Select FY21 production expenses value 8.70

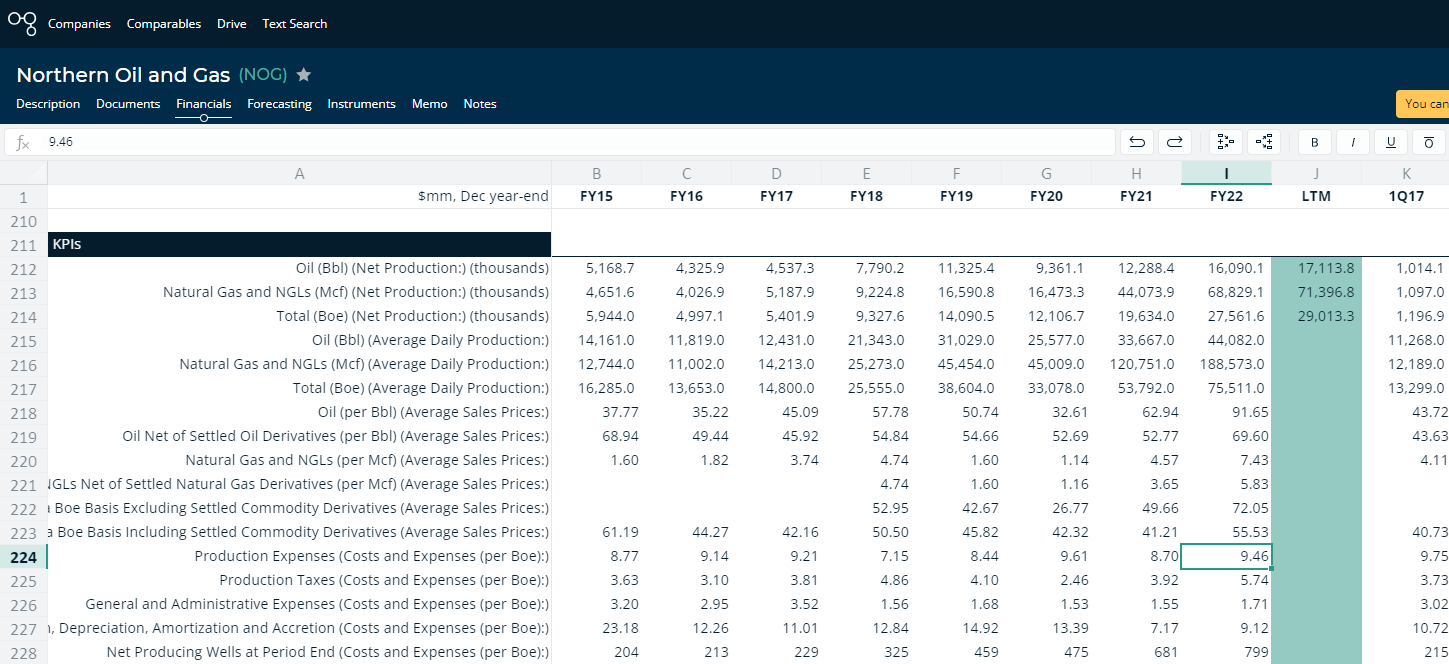[x=1136, y=556]
